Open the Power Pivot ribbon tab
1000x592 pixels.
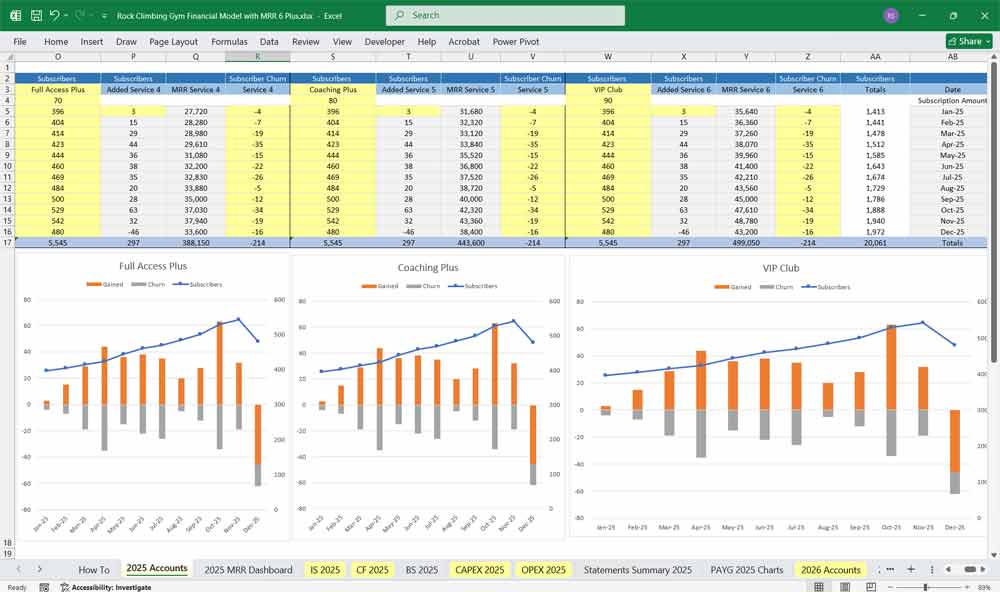(x=515, y=42)
